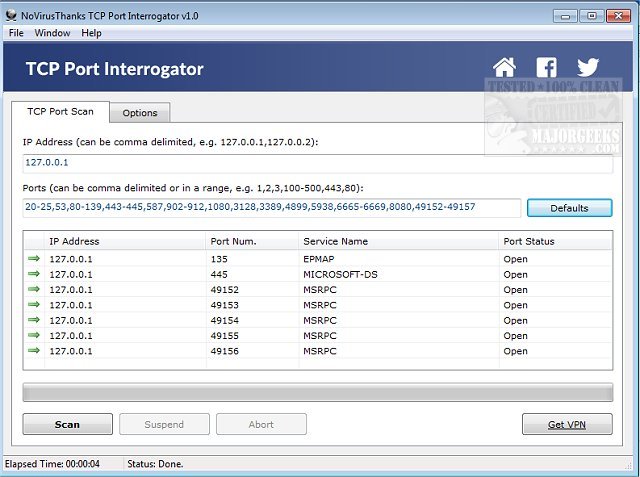The height and width of the screenshot is (477, 640).
Task: Click green arrow beside port 49156
Action: pyautogui.click(x=35, y=351)
